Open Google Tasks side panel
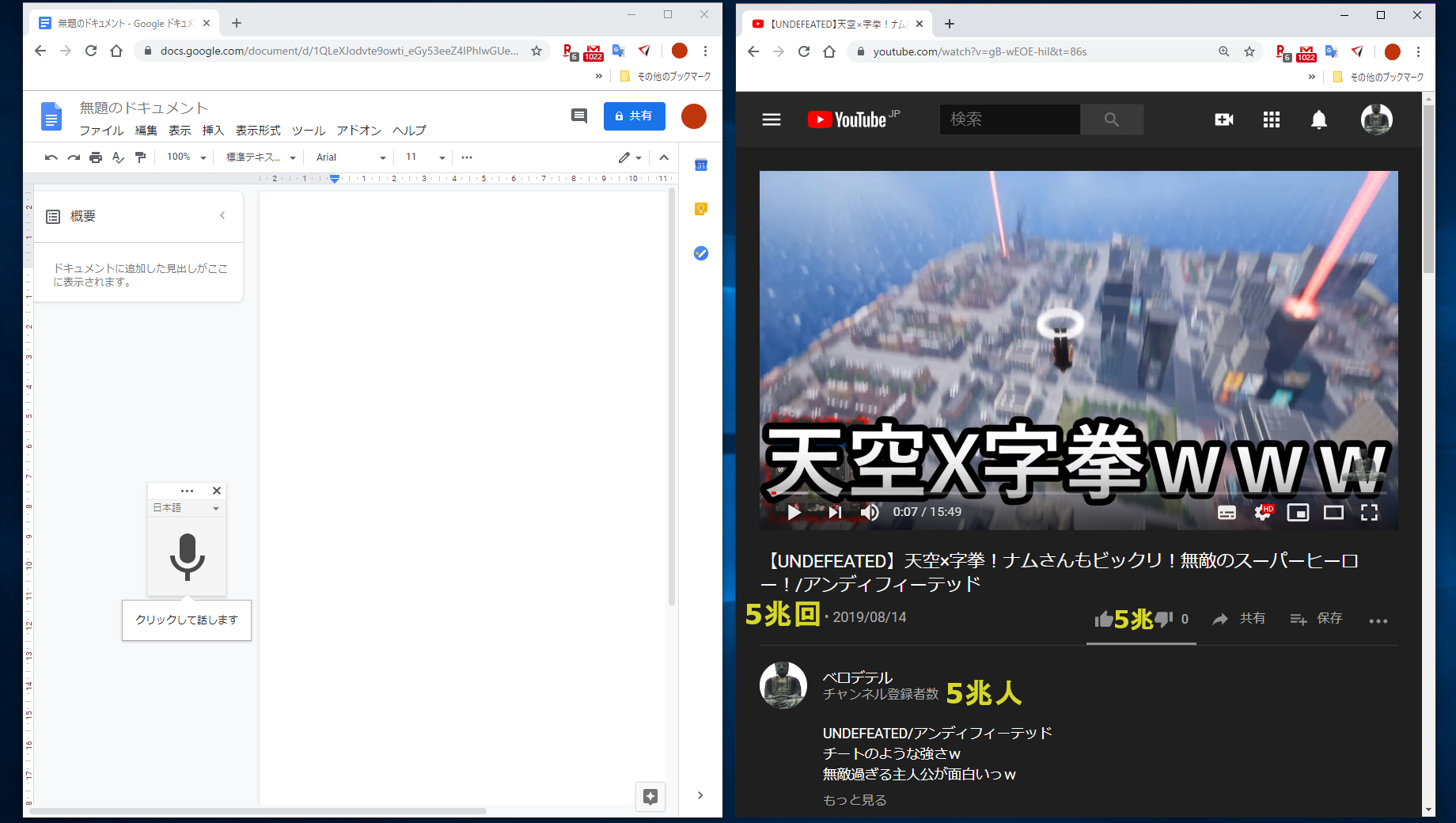 click(x=701, y=253)
